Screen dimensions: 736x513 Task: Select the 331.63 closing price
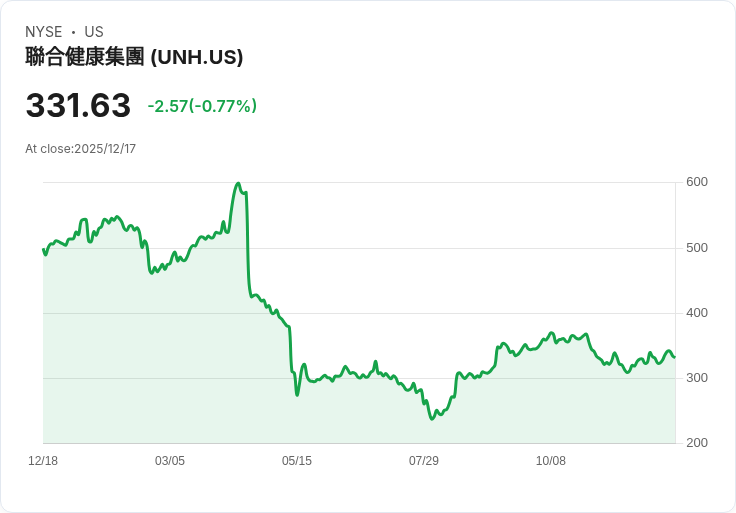78,105
